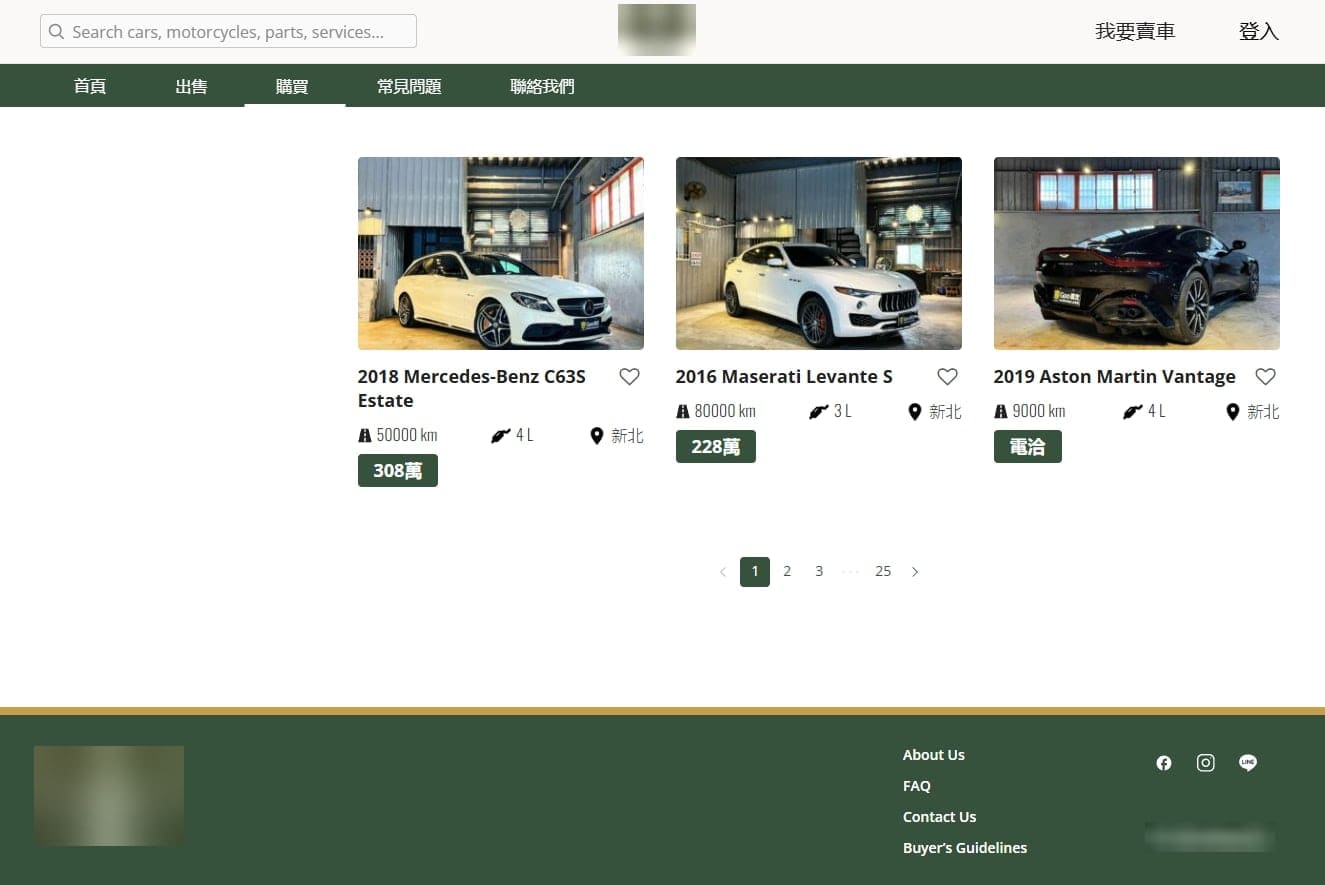Open the Contact Us footer link
Image resolution: width=1325 pixels, height=885 pixels.
939,817
